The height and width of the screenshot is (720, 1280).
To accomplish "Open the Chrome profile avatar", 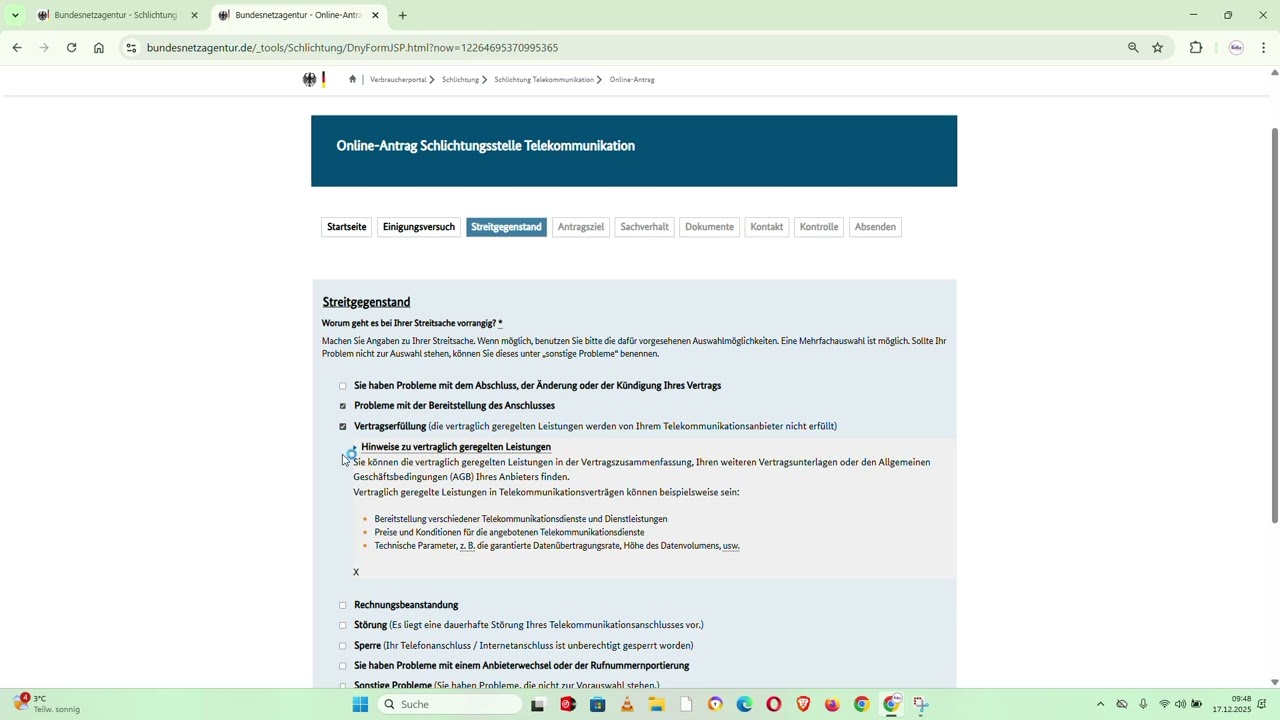I will point(1236,47).
